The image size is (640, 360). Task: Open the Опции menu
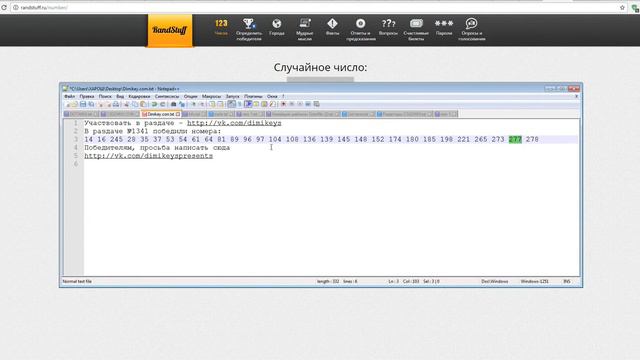pyautogui.click(x=190, y=96)
